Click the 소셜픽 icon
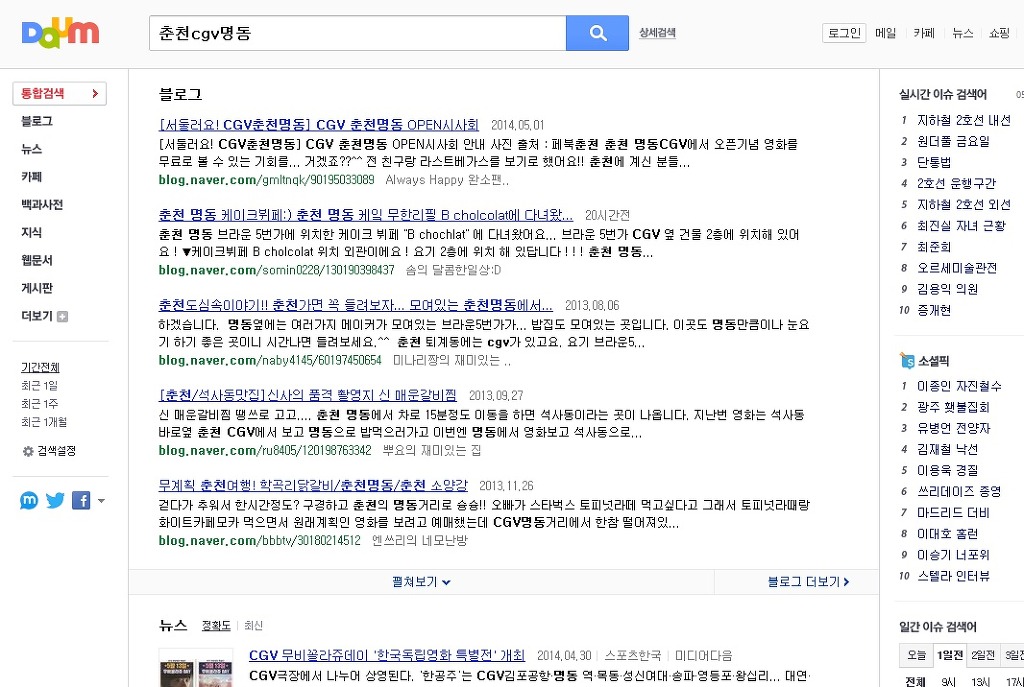Screen dimensions: 1024x687 click(907, 360)
